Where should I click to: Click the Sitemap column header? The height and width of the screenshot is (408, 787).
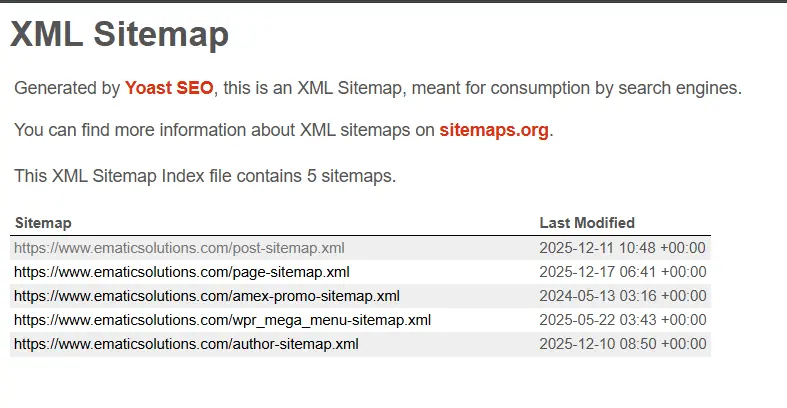pyautogui.click(x=43, y=223)
